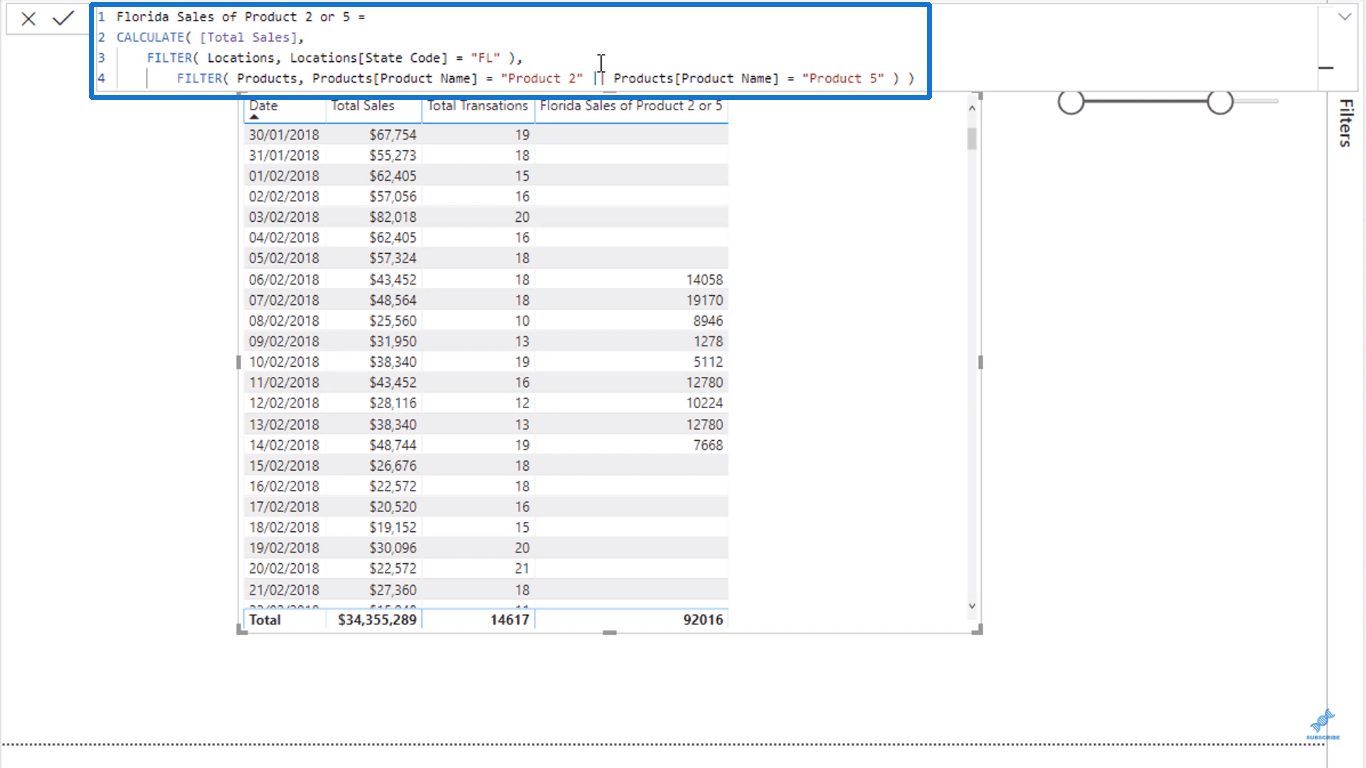1366x768 pixels.
Task: Click the 1278 Florida sales value
Action: pos(707,341)
